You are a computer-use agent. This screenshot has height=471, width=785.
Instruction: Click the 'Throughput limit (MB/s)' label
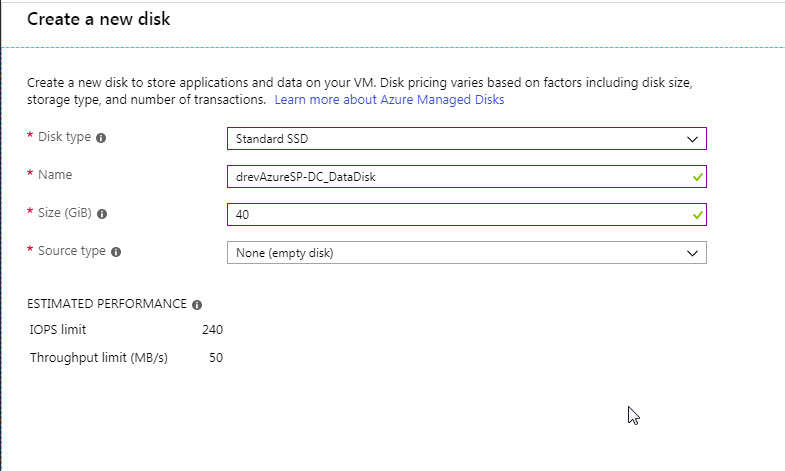[99, 358]
